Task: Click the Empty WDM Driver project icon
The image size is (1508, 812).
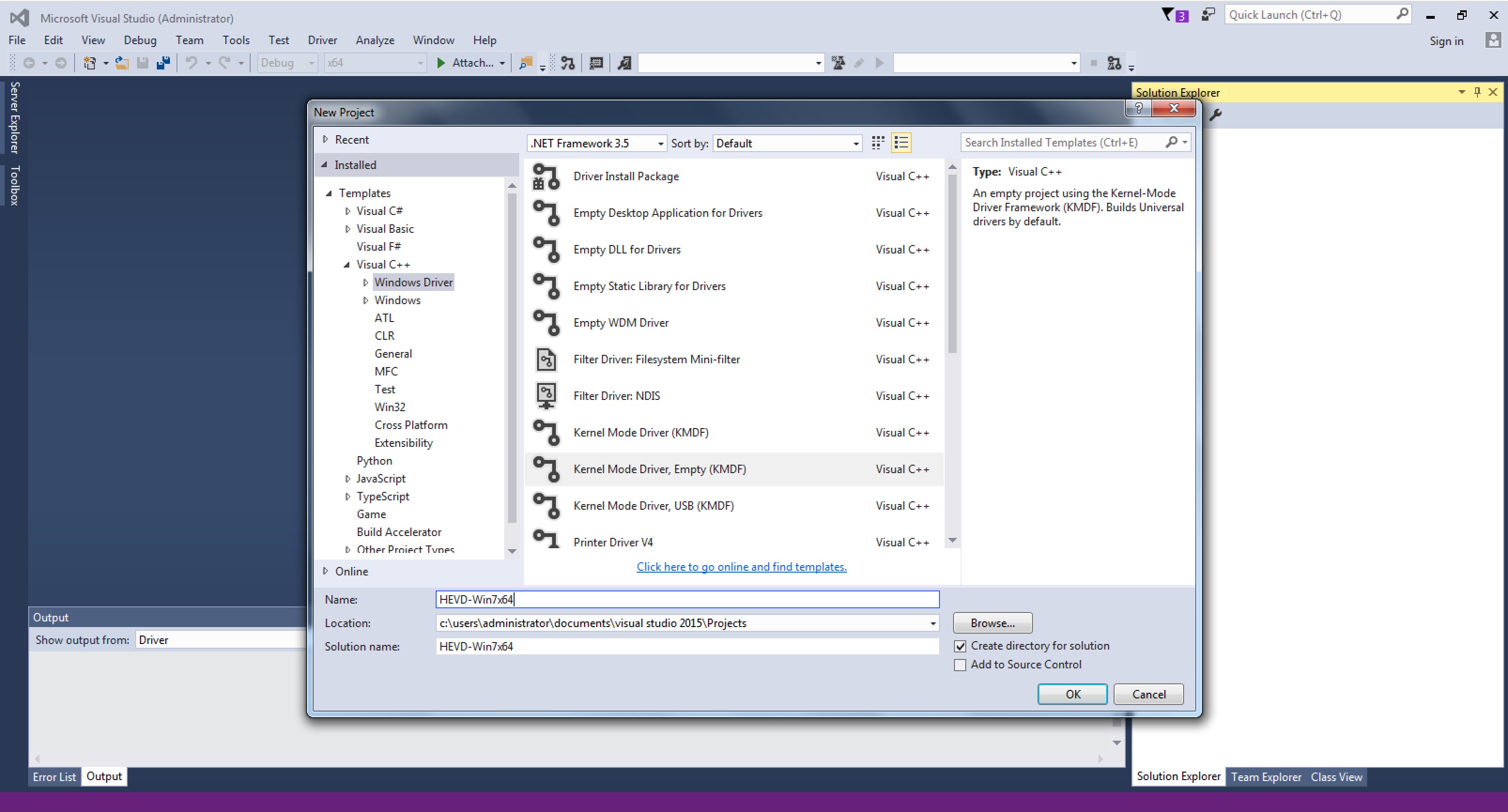Action: [x=547, y=322]
